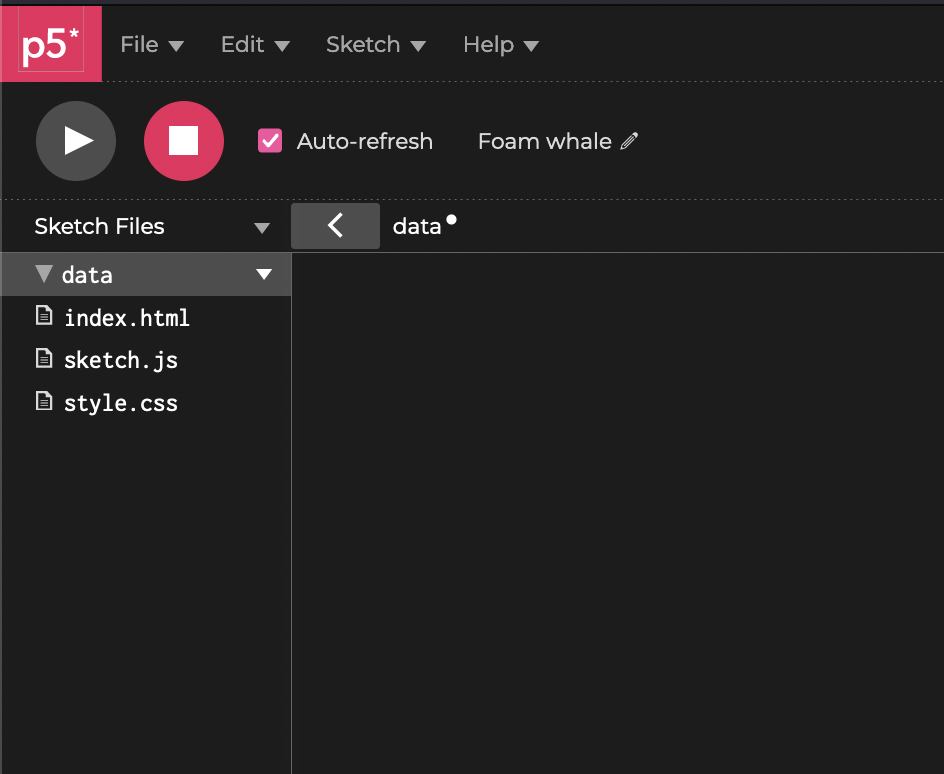The image size is (944, 774).
Task: Start the sketch with the Play button
Action: coord(76,141)
